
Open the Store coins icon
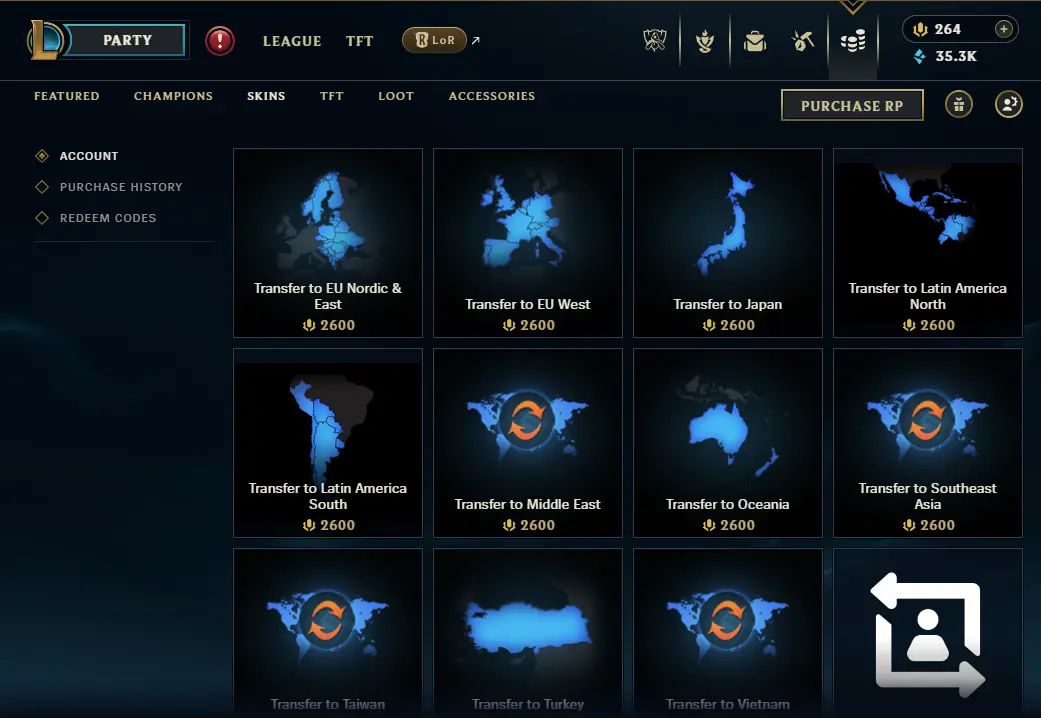pyautogui.click(x=853, y=41)
